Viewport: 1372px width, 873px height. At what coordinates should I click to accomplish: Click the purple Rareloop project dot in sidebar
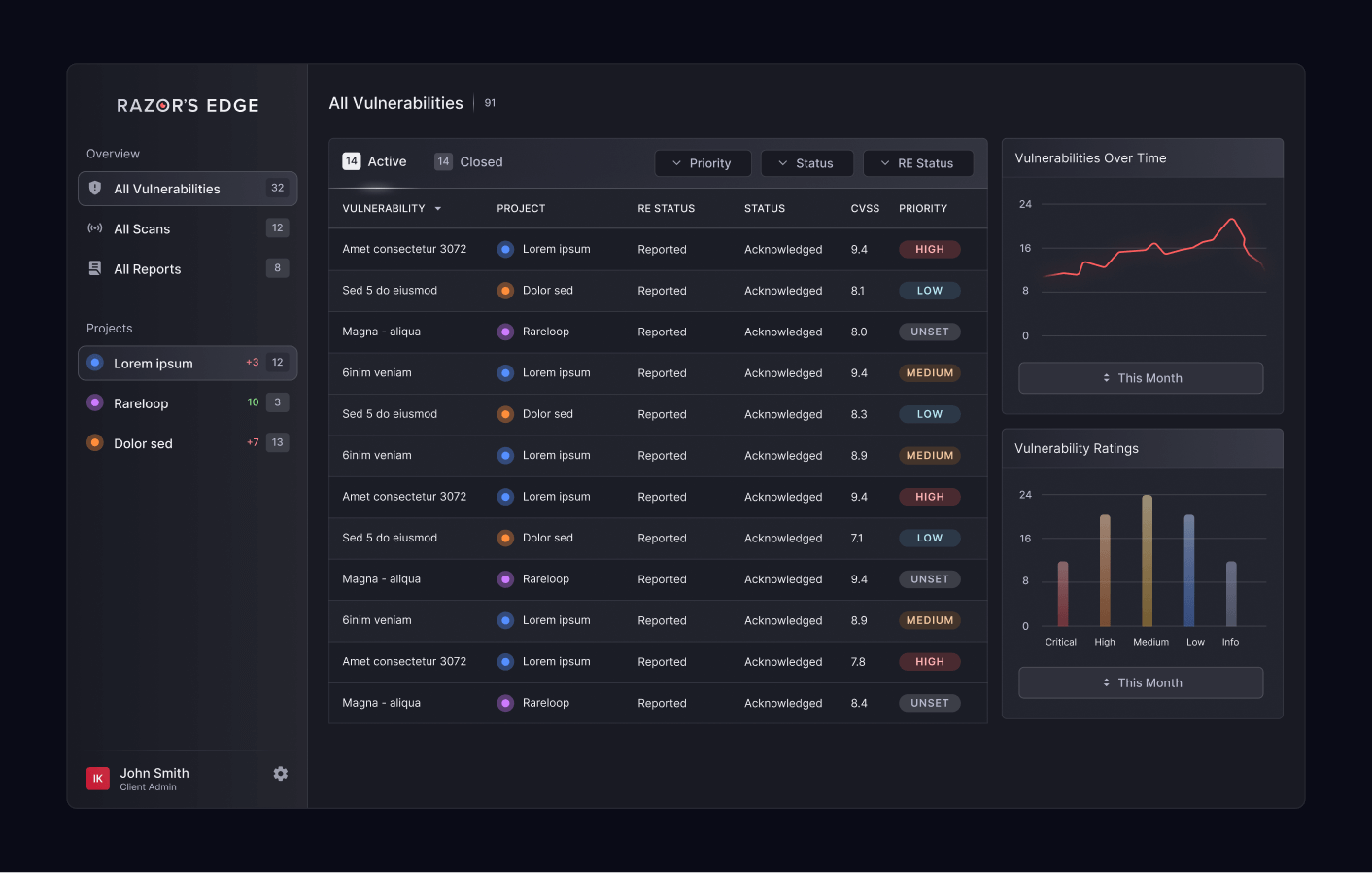coord(95,402)
